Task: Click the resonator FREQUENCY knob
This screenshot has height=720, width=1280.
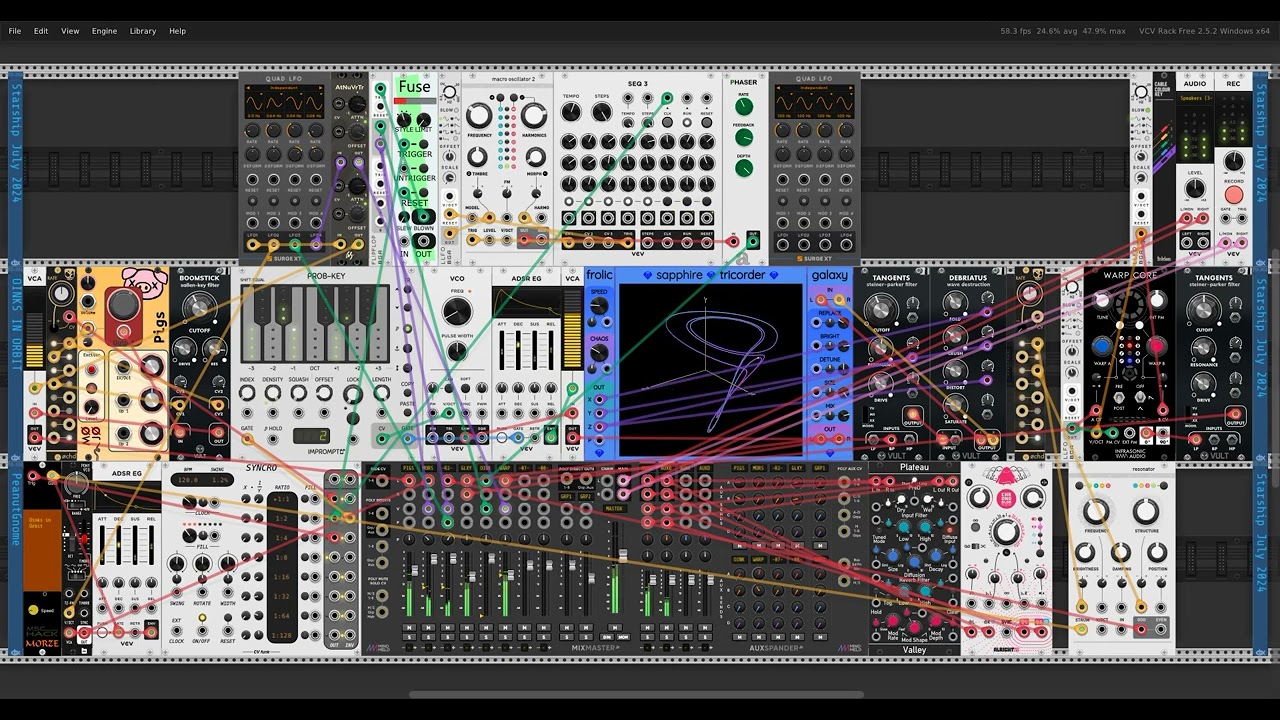Action: (1096, 513)
